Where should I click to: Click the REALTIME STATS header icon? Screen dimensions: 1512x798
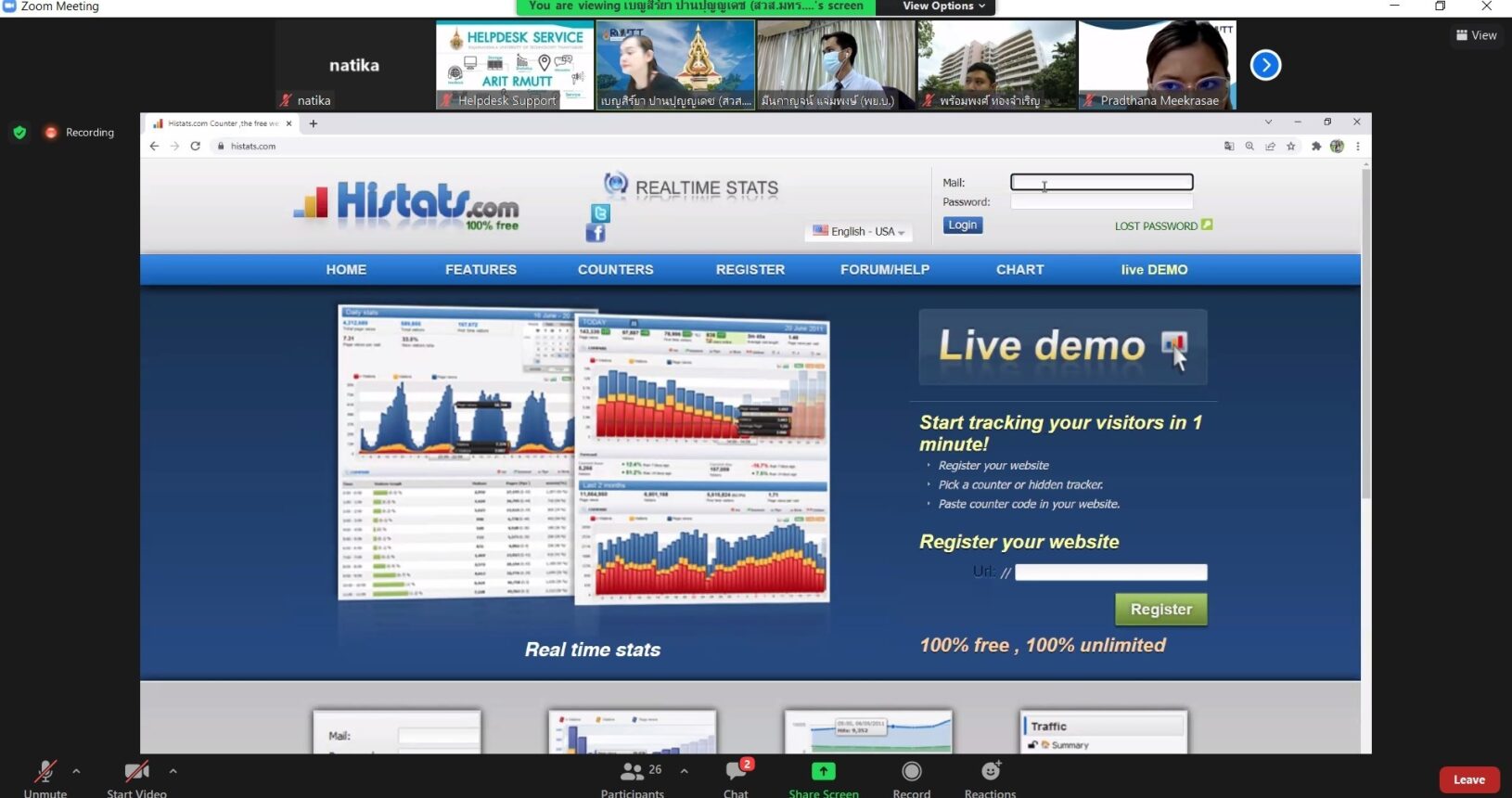tap(615, 184)
